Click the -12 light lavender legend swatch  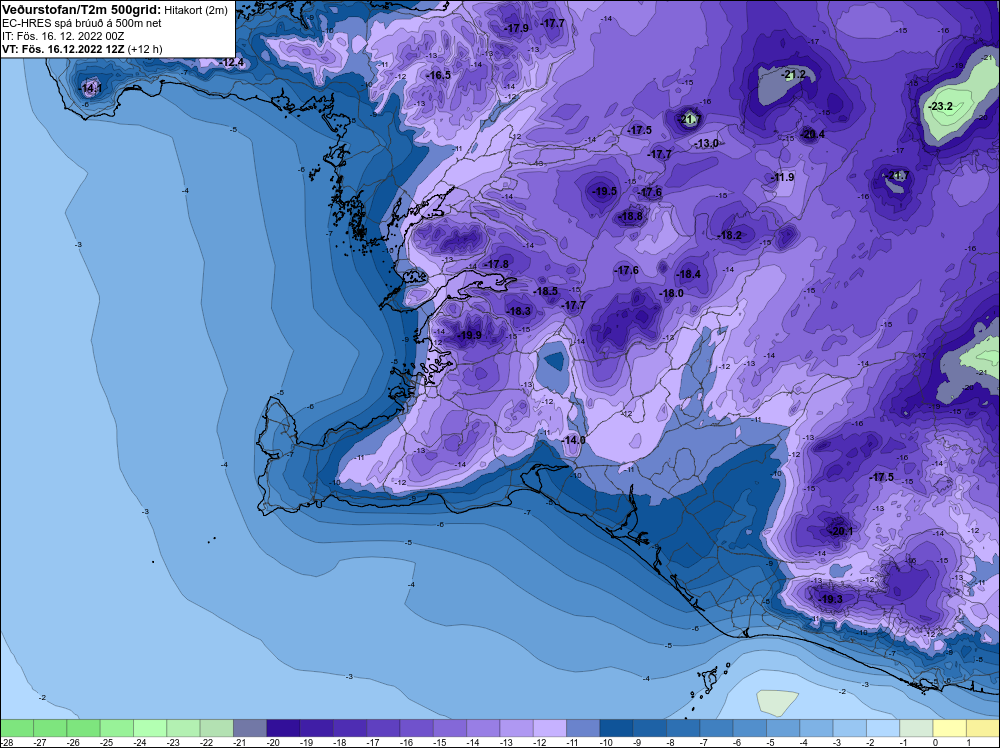[x=550, y=728]
